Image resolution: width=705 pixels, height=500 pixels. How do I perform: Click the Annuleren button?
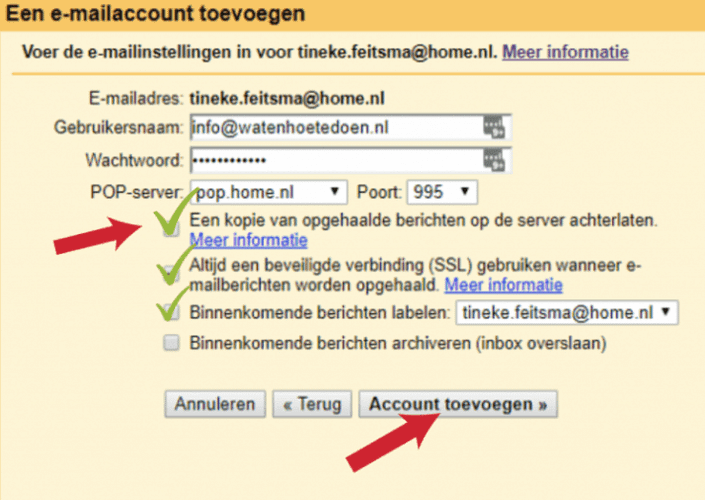click(x=215, y=404)
